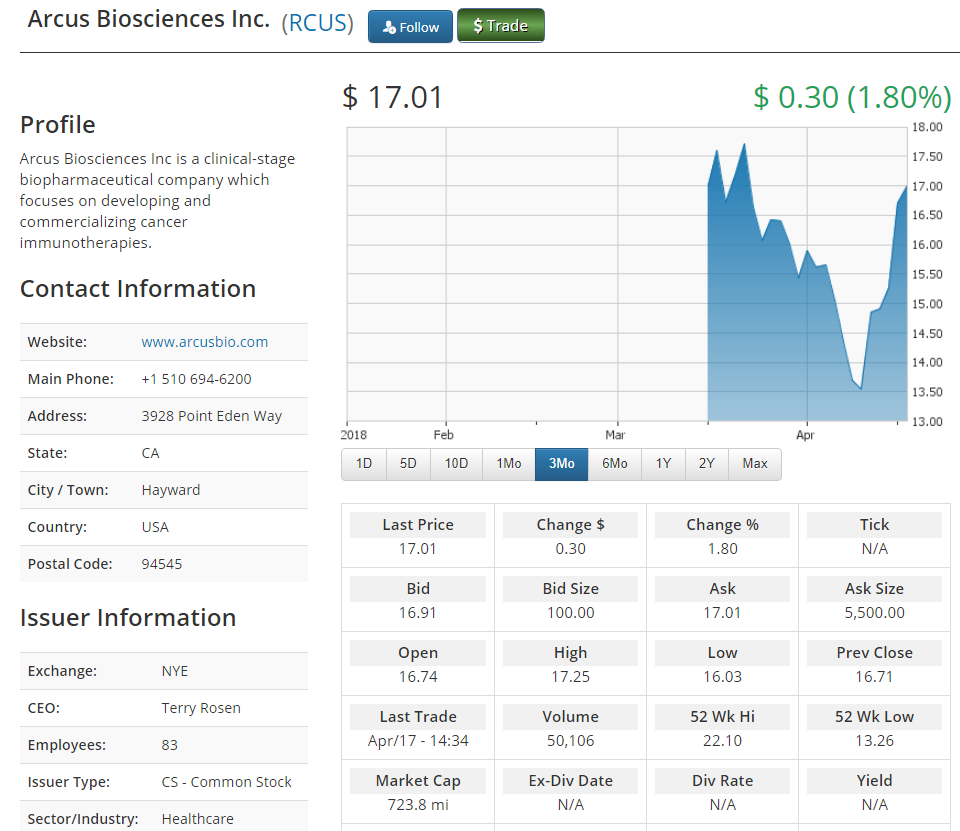The width and height of the screenshot is (960, 831).
Task: Click the issuer type CS - Common Stock
Action: 226,782
